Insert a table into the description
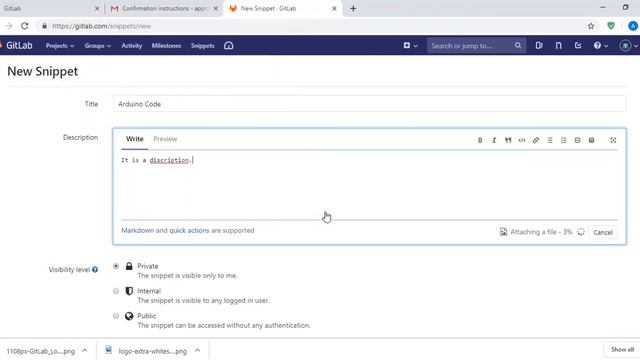This screenshot has height=360, width=640. (591, 140)
